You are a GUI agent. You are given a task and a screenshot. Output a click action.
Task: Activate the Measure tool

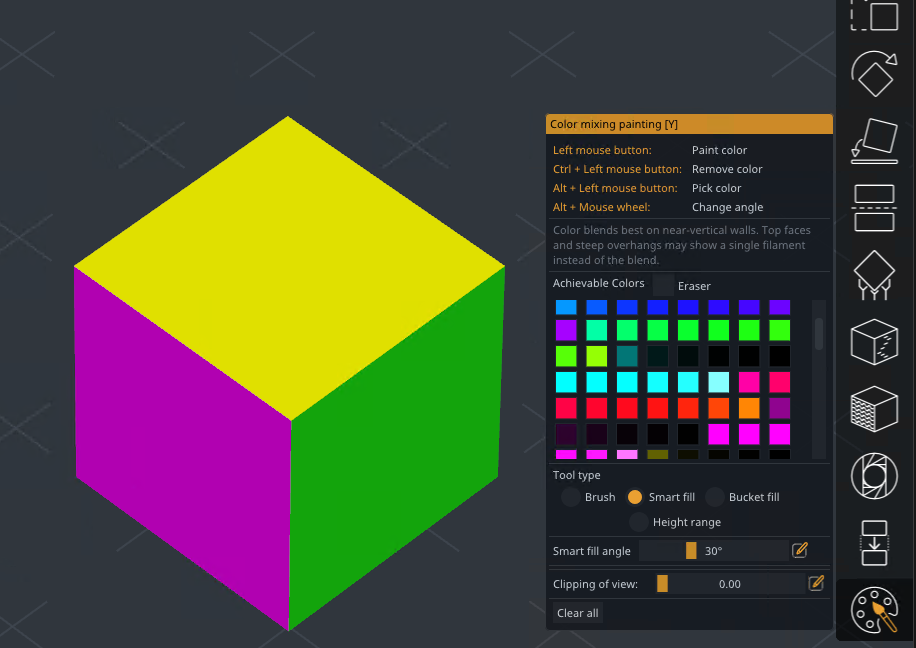pos(874,476)
